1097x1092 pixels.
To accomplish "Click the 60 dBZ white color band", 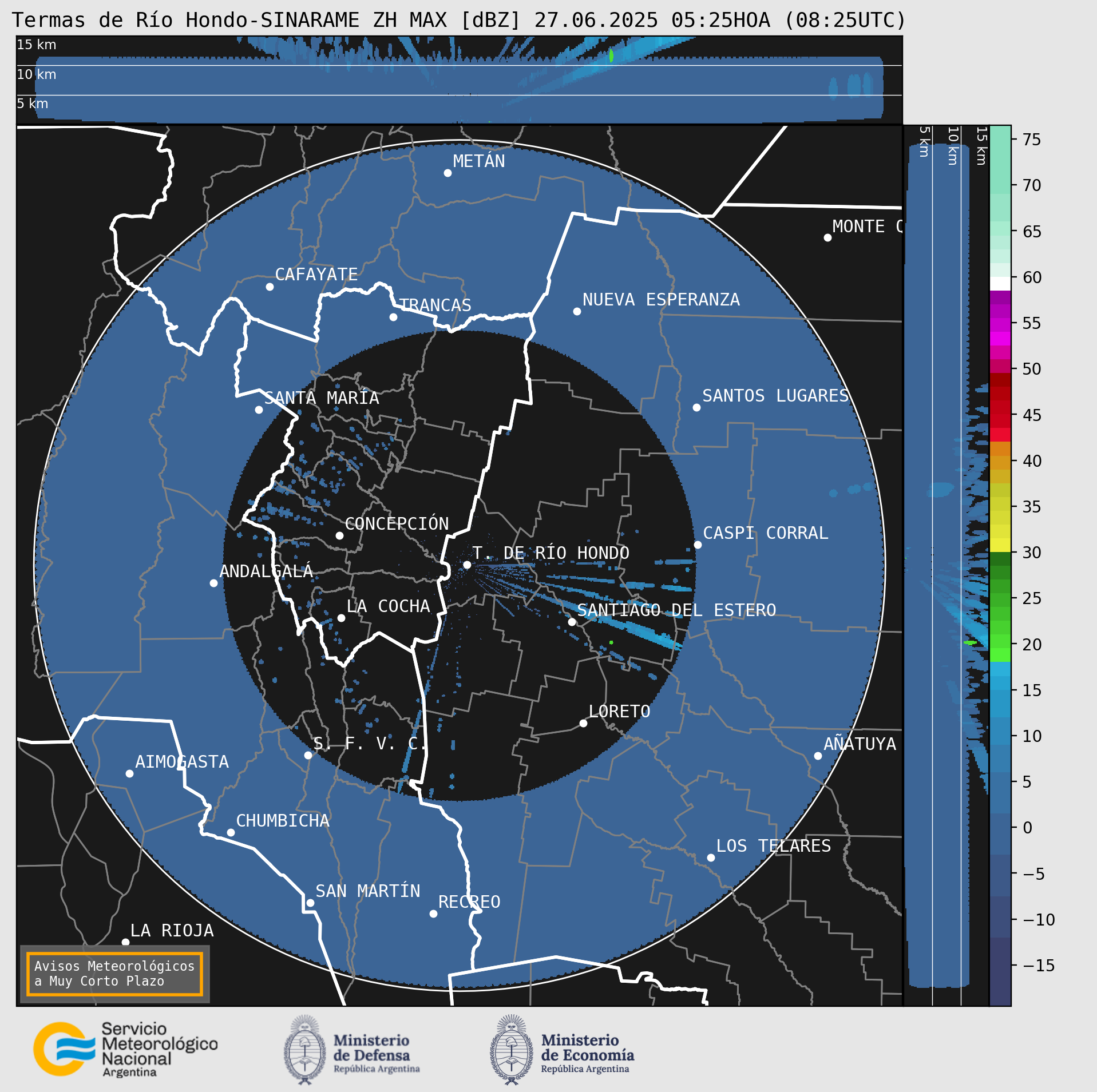I will pos(1000,284).
